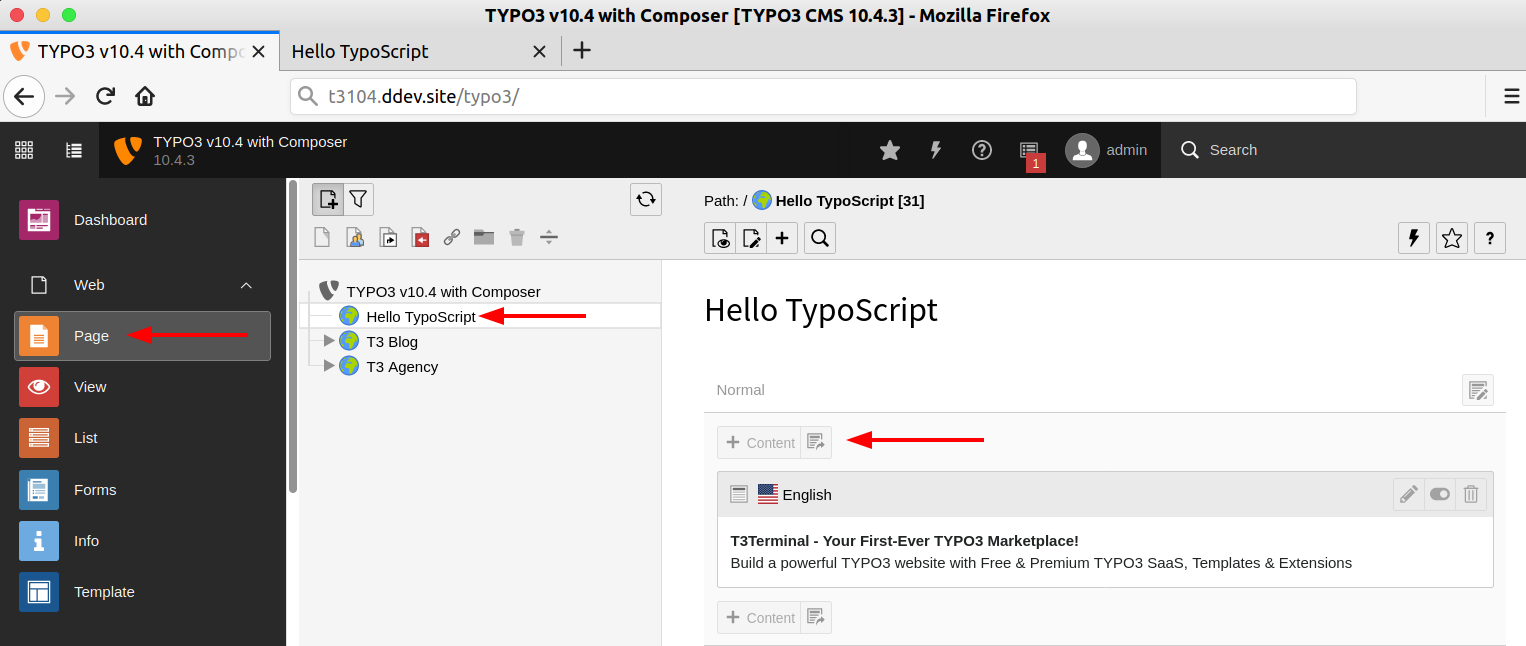
Task: Select the external link page type icon
Action: click(452, 237)
